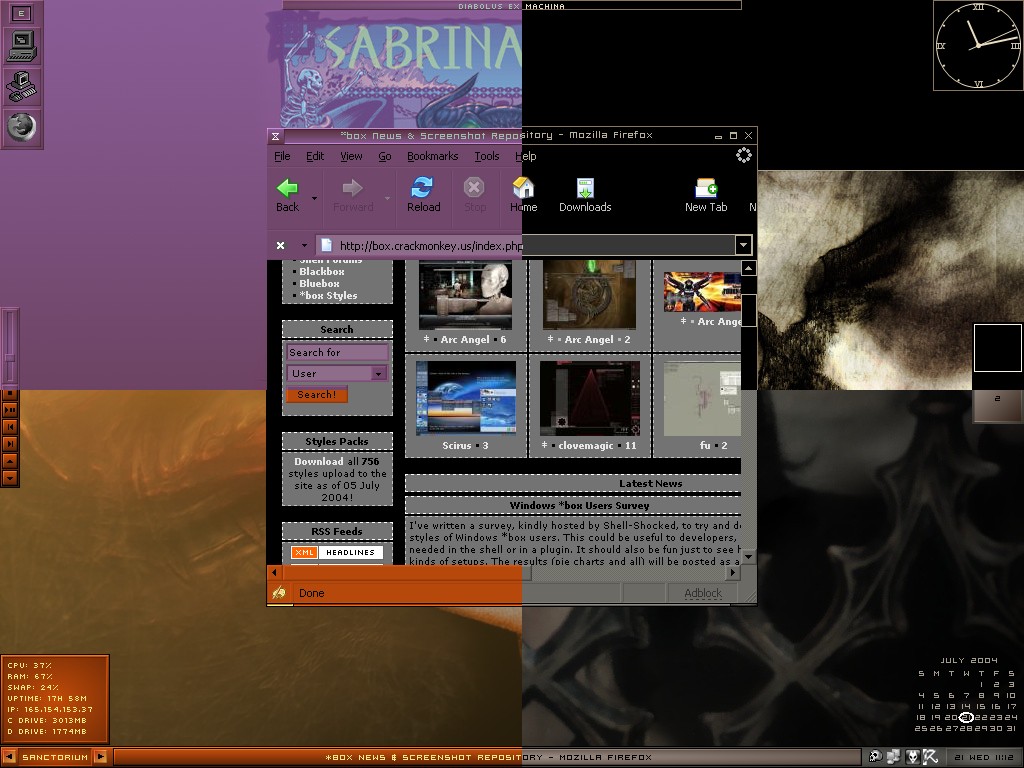
Task: Open the Tools menu
Action: [x=487, y=156]
